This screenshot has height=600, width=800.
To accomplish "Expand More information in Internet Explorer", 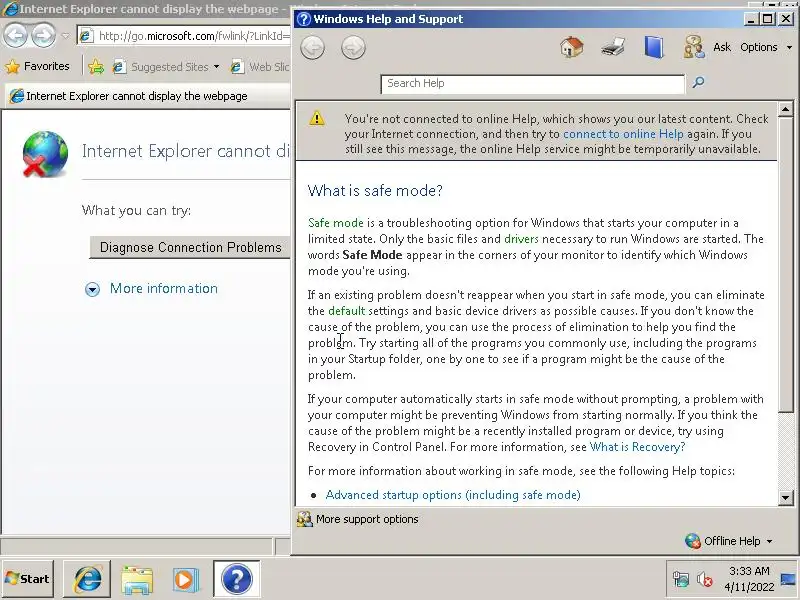I will point(152,289).
